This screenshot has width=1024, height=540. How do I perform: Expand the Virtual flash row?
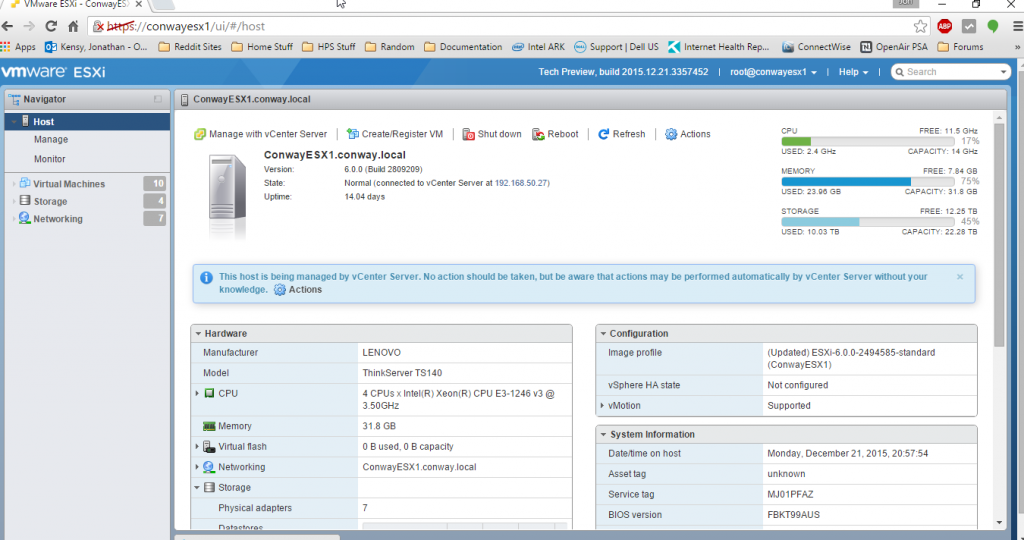pyautogui.click(x=197, y=447)
